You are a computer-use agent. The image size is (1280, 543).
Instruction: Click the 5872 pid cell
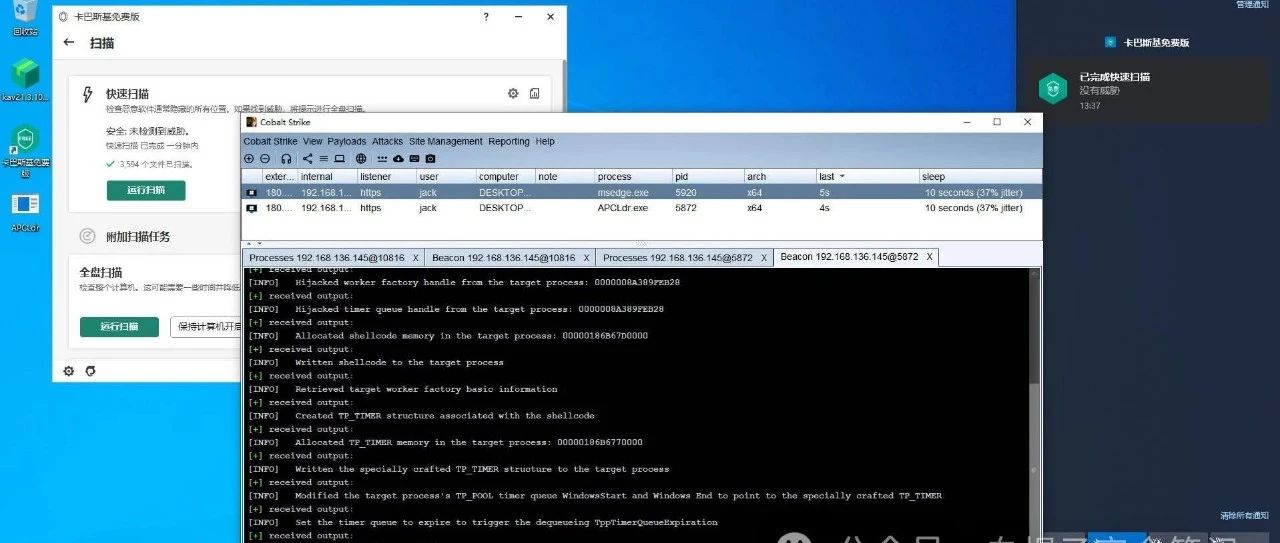(x=708, y=208)
